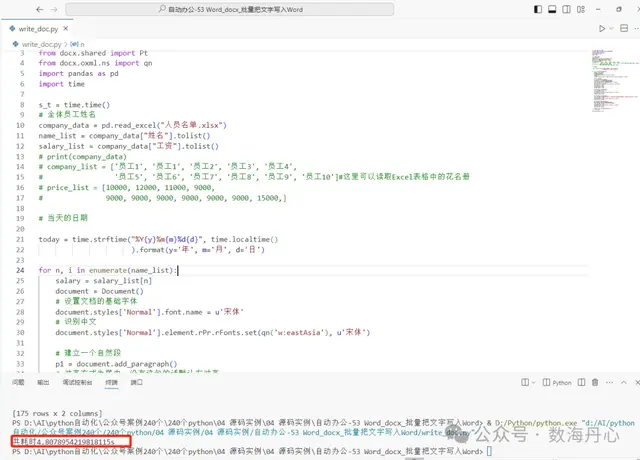Expand the run options dropdown arrow
640x460 pixels.
611,29
